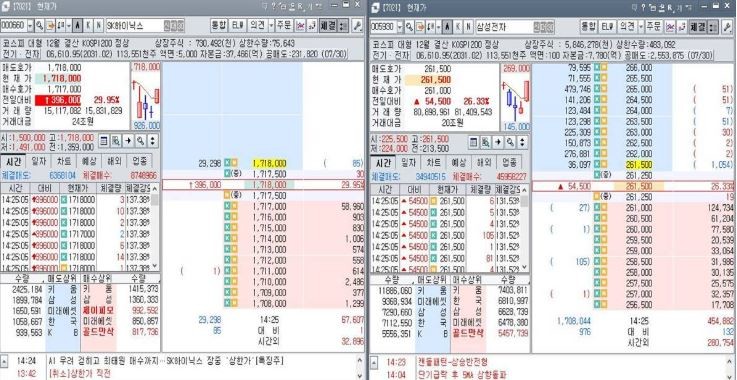Click the 주문 button in 삼성전자 window
737x380 pixels.
coord(654,26)
